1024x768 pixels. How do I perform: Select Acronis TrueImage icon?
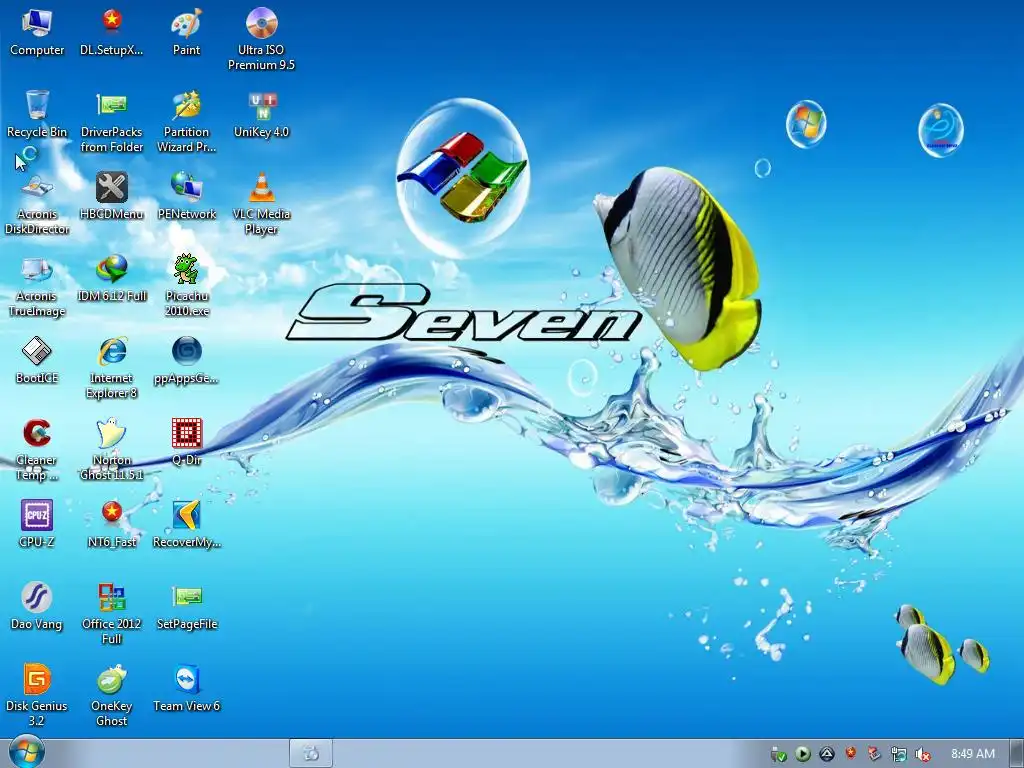(x=37, y=286)
